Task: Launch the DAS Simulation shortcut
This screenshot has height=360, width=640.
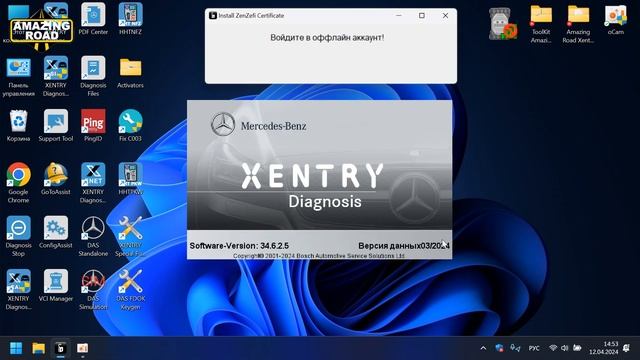Action: click(x=93, y=289)
